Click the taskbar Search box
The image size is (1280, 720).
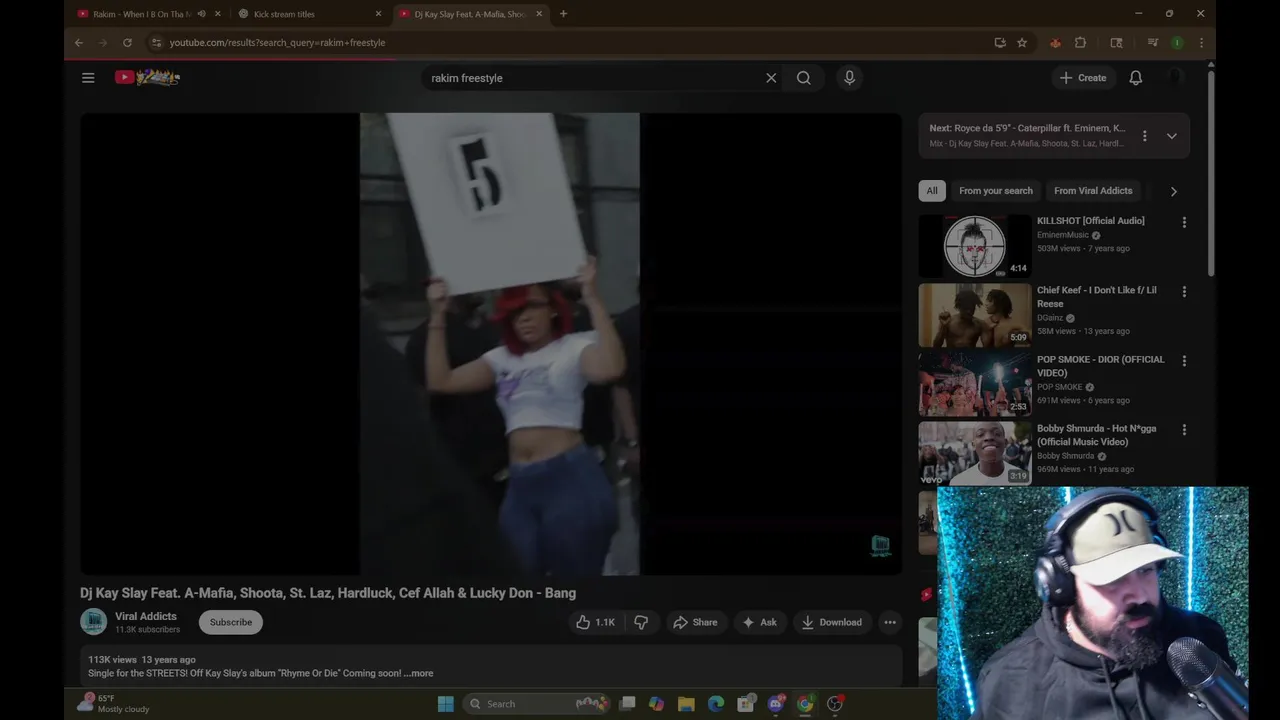coord(538,704)
